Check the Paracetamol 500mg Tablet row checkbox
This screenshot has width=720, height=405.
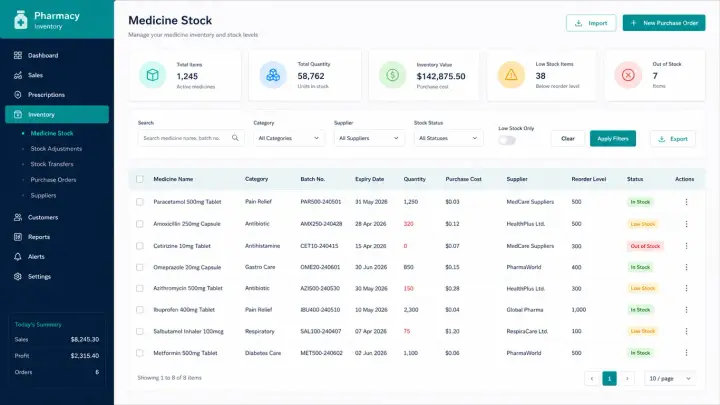pos(140,202)
